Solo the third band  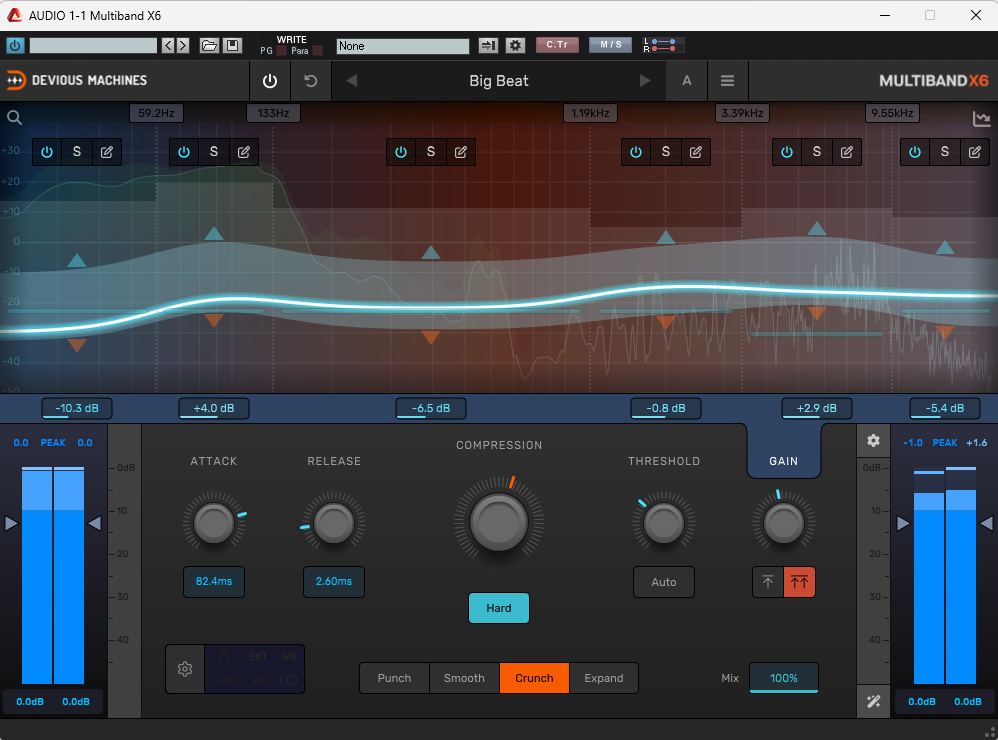tap(431, 152)
